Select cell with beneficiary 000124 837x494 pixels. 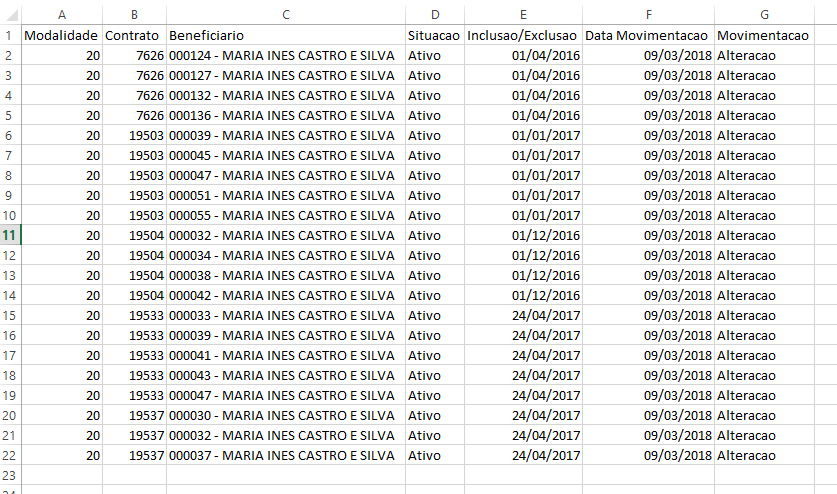[285, 55]
